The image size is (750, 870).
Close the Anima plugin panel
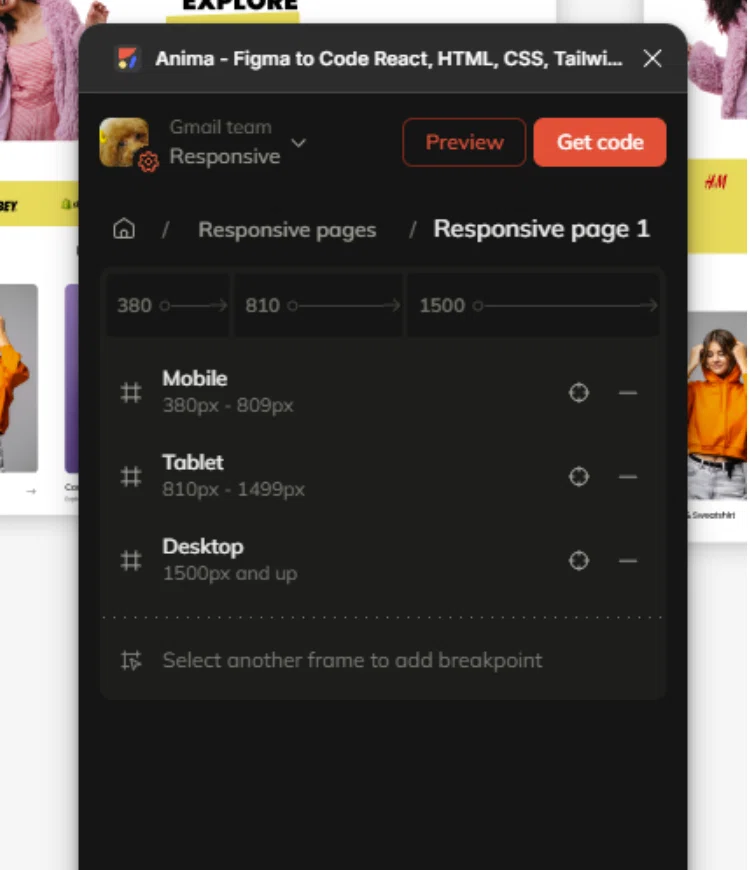point(652,58)
